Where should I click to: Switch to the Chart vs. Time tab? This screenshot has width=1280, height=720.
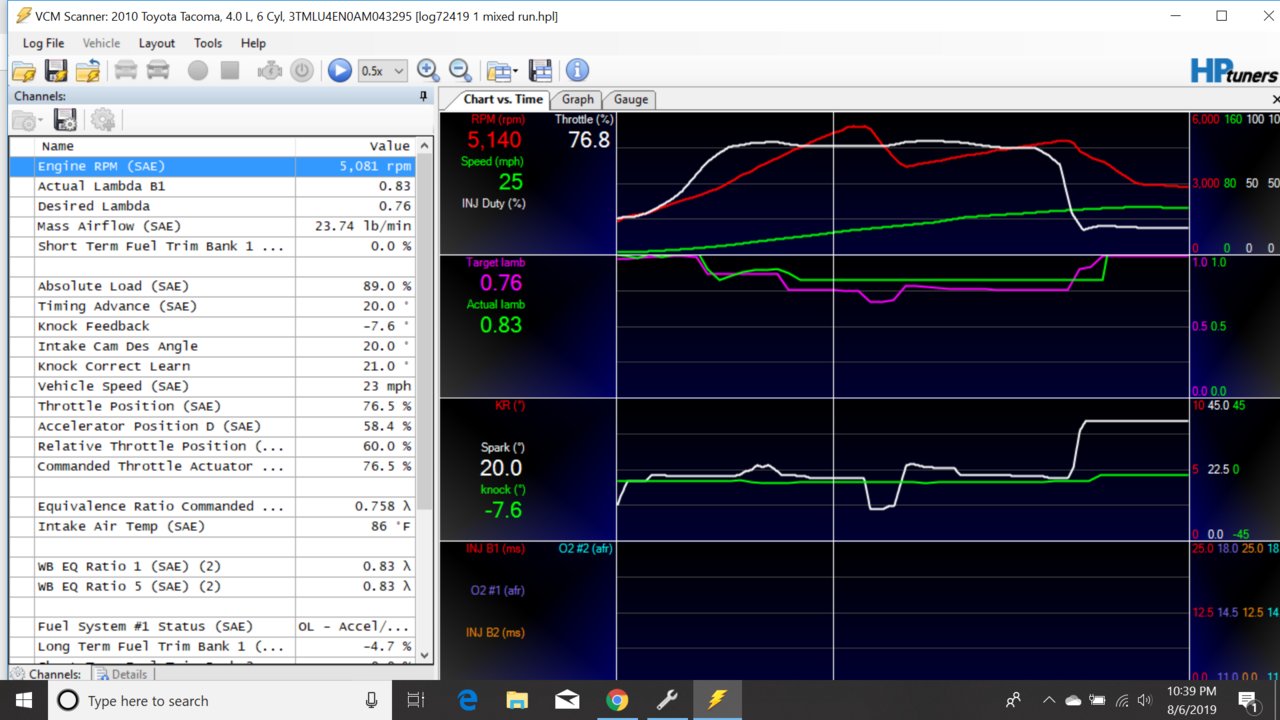(503, 99)
